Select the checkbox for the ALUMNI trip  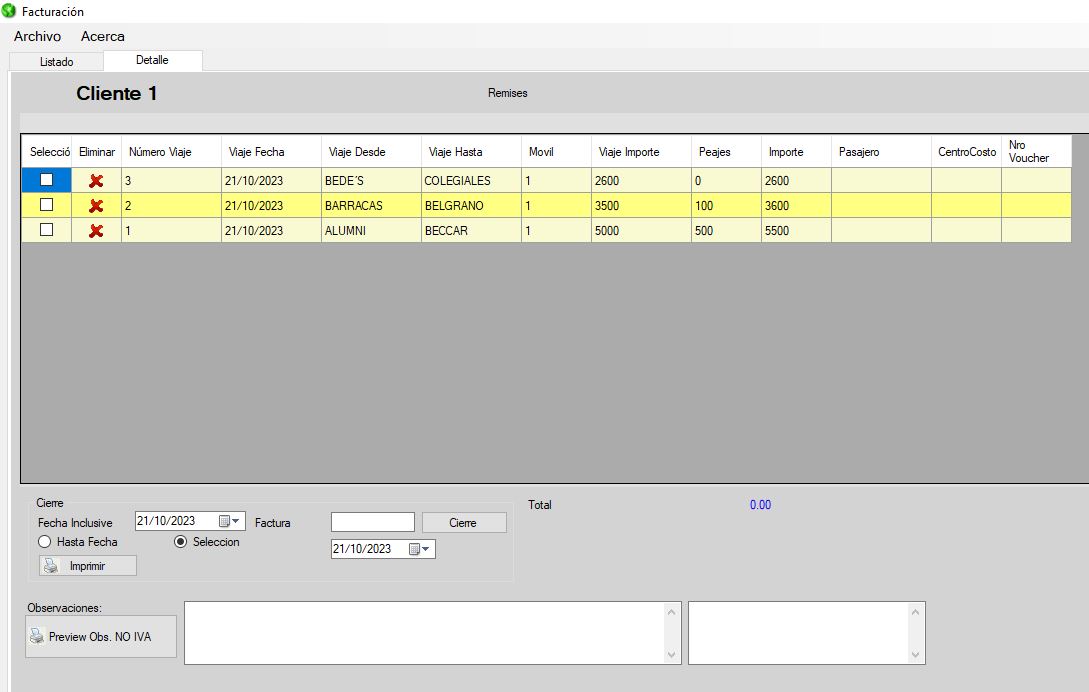[x=47, y=230]
